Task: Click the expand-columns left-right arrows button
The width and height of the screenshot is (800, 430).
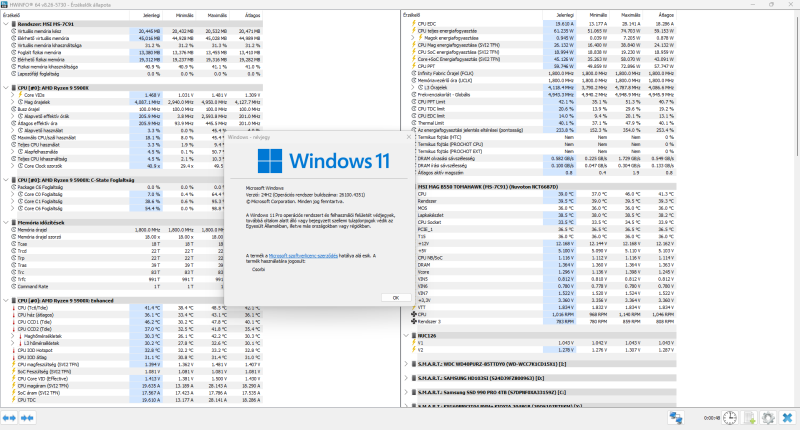Action: tap(10, 418)
